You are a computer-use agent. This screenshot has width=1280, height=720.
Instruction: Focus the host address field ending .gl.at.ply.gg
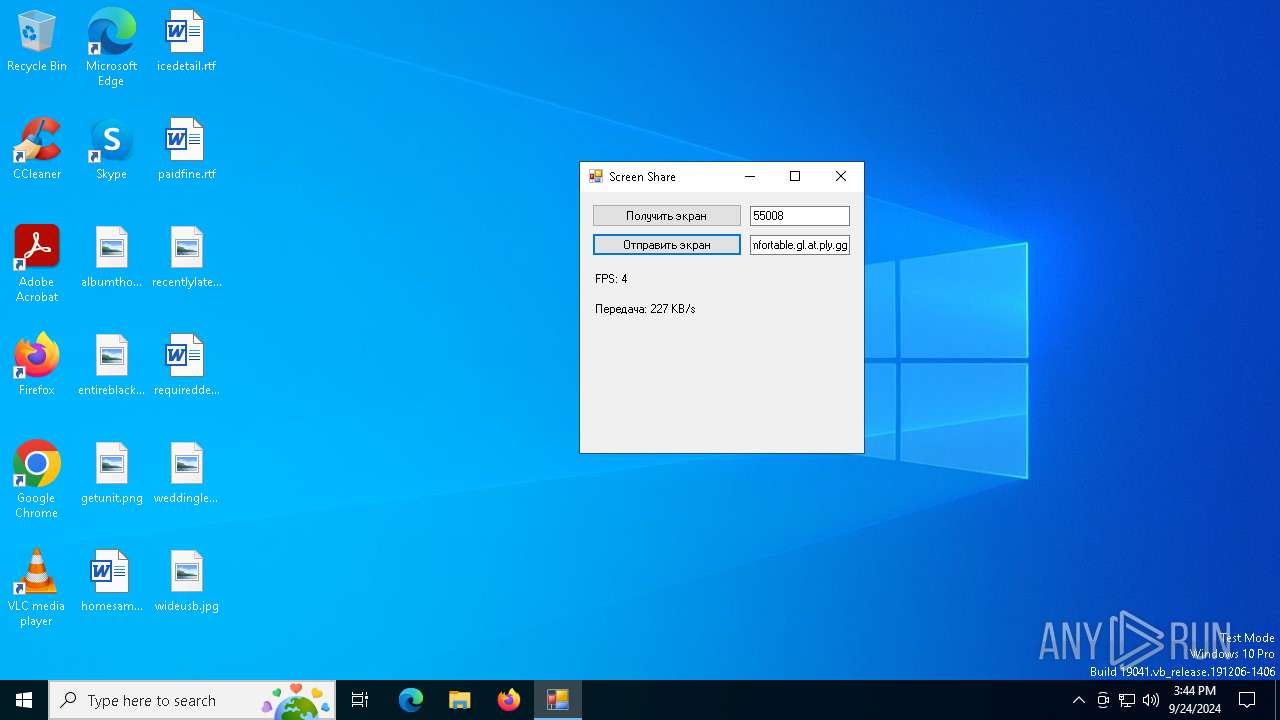(x=800, y=245)
